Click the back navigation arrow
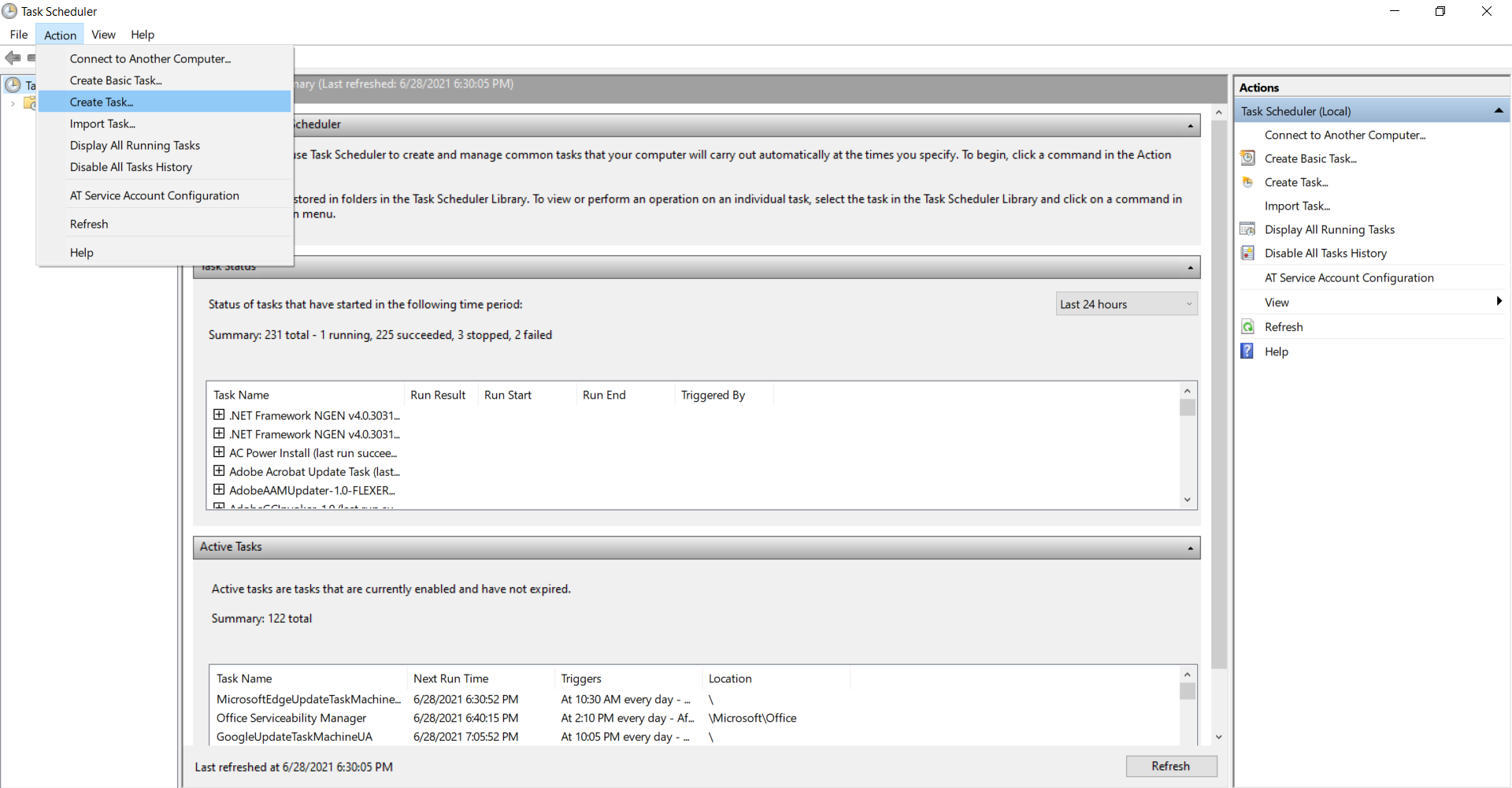Image resolution: width=1512 pixels, height=788 pixels. coord(12,58)
